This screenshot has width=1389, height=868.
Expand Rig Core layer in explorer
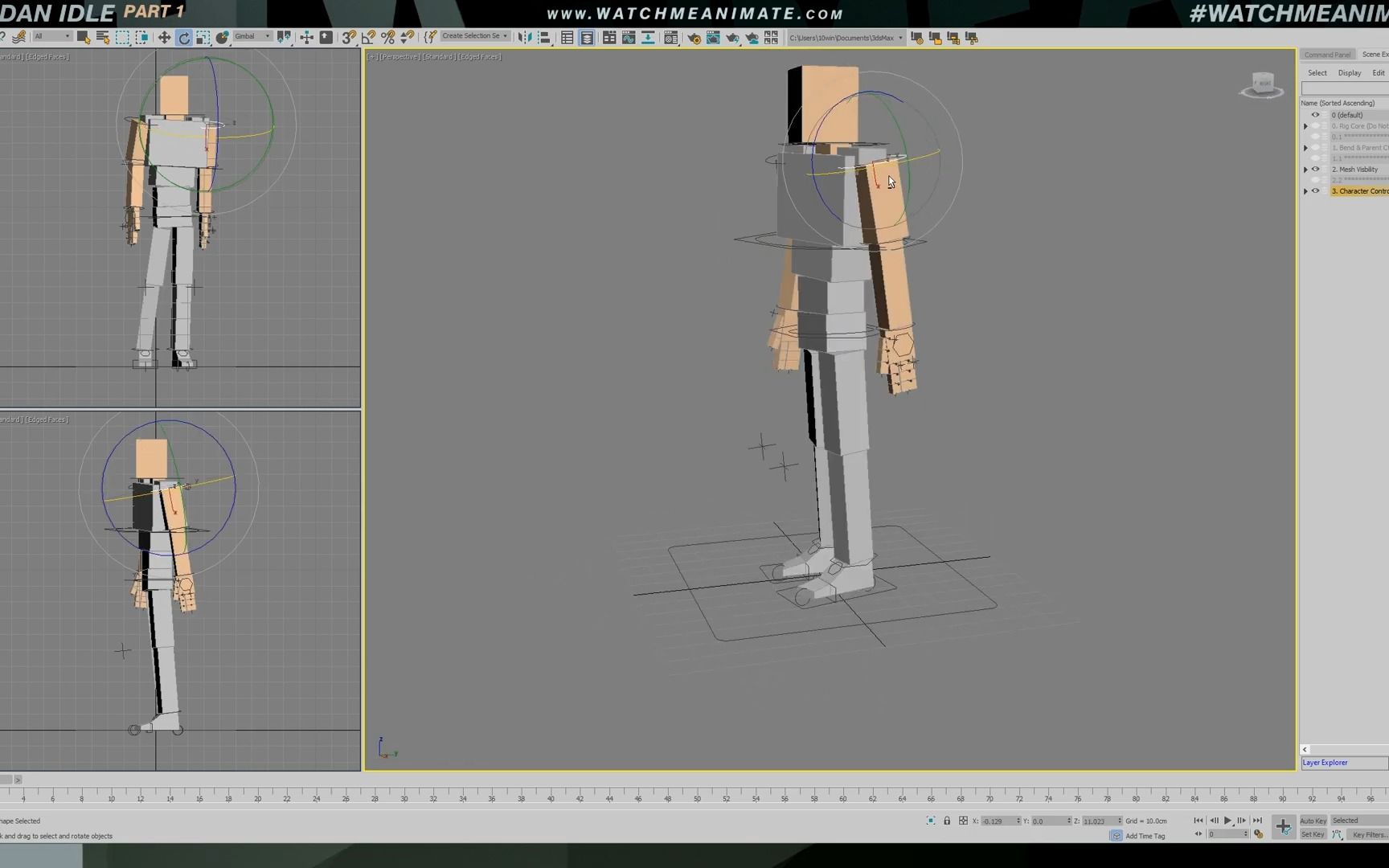click(1305, 126)
